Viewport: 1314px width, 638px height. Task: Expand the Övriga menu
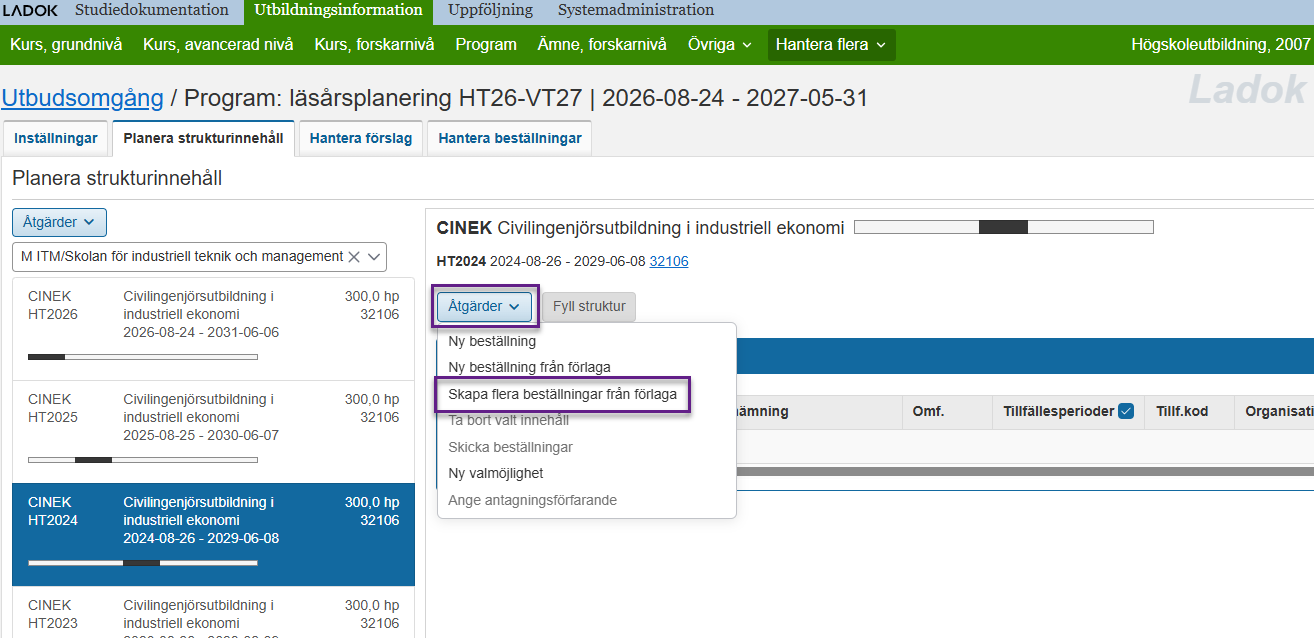point(719,44)
